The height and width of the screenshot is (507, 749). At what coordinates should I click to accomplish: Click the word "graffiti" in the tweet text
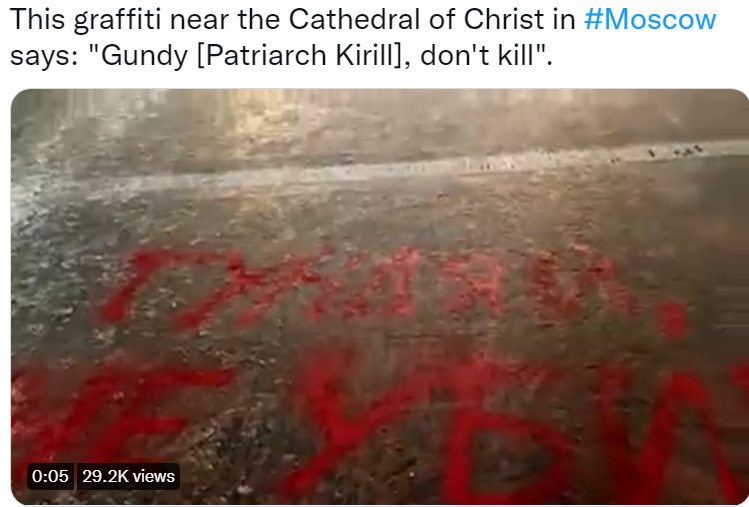pos(118,21)
